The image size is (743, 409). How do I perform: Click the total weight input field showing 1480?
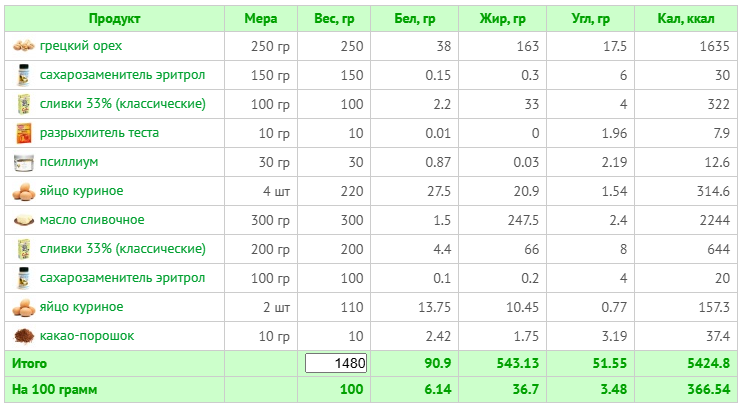[336, 364]
